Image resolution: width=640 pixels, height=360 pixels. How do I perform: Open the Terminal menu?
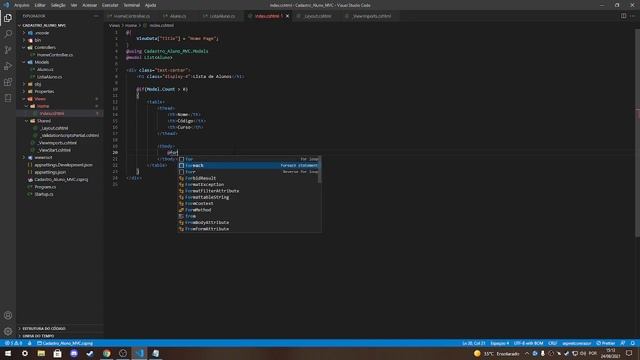(x=131, y=5)
